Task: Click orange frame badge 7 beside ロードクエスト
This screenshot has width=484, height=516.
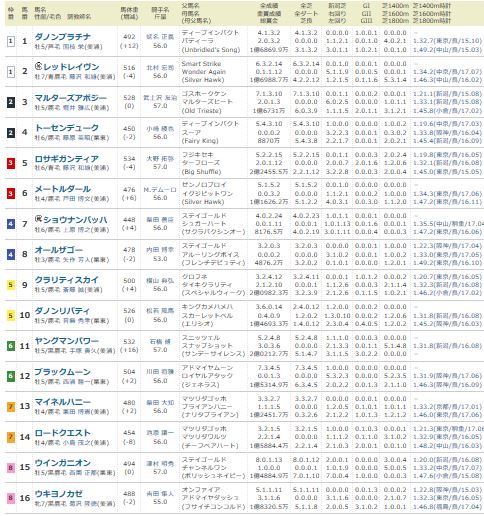Action: pos(11,437)
